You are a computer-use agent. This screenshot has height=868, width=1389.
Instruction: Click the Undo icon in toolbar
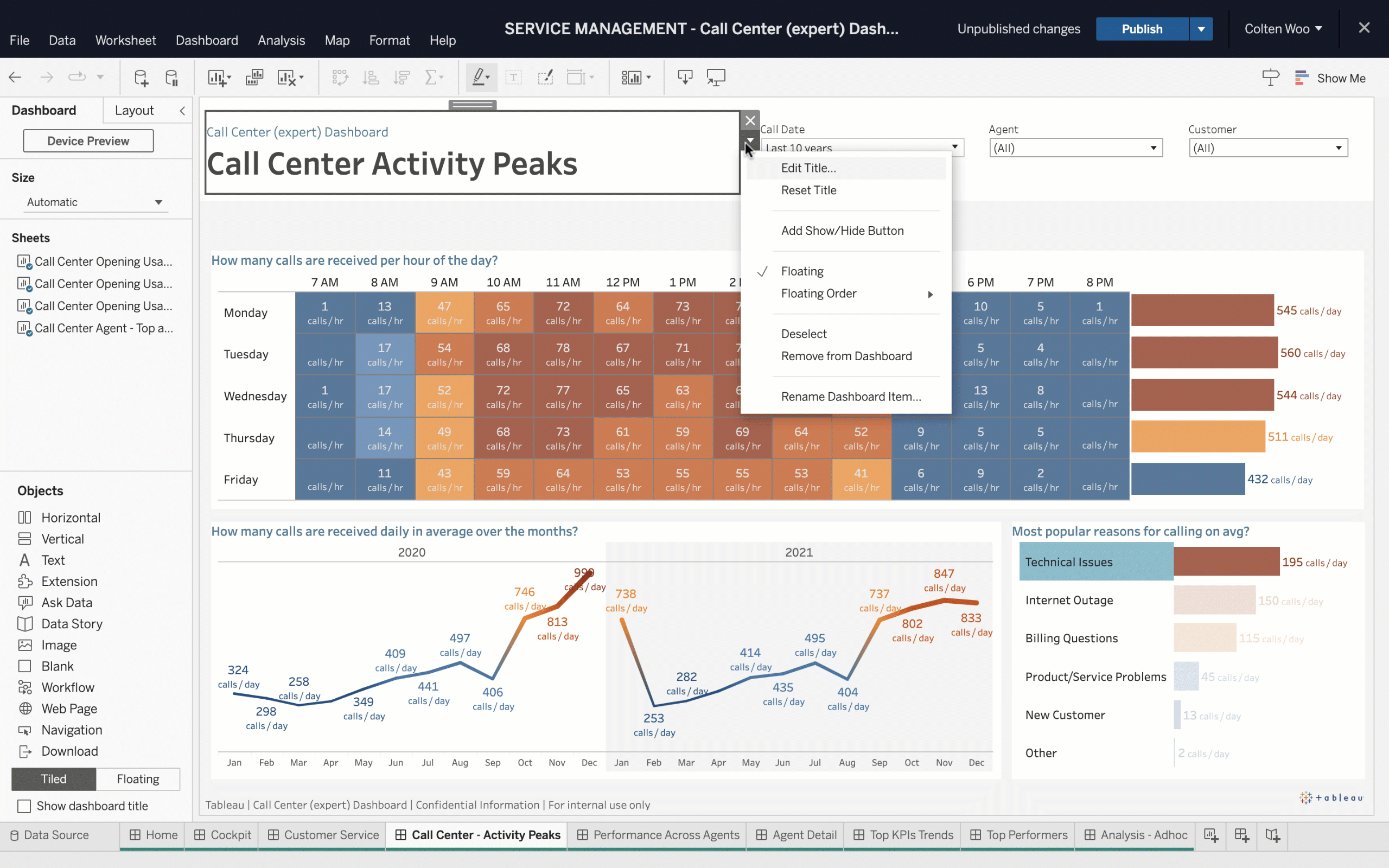click(x=15, y=77)
